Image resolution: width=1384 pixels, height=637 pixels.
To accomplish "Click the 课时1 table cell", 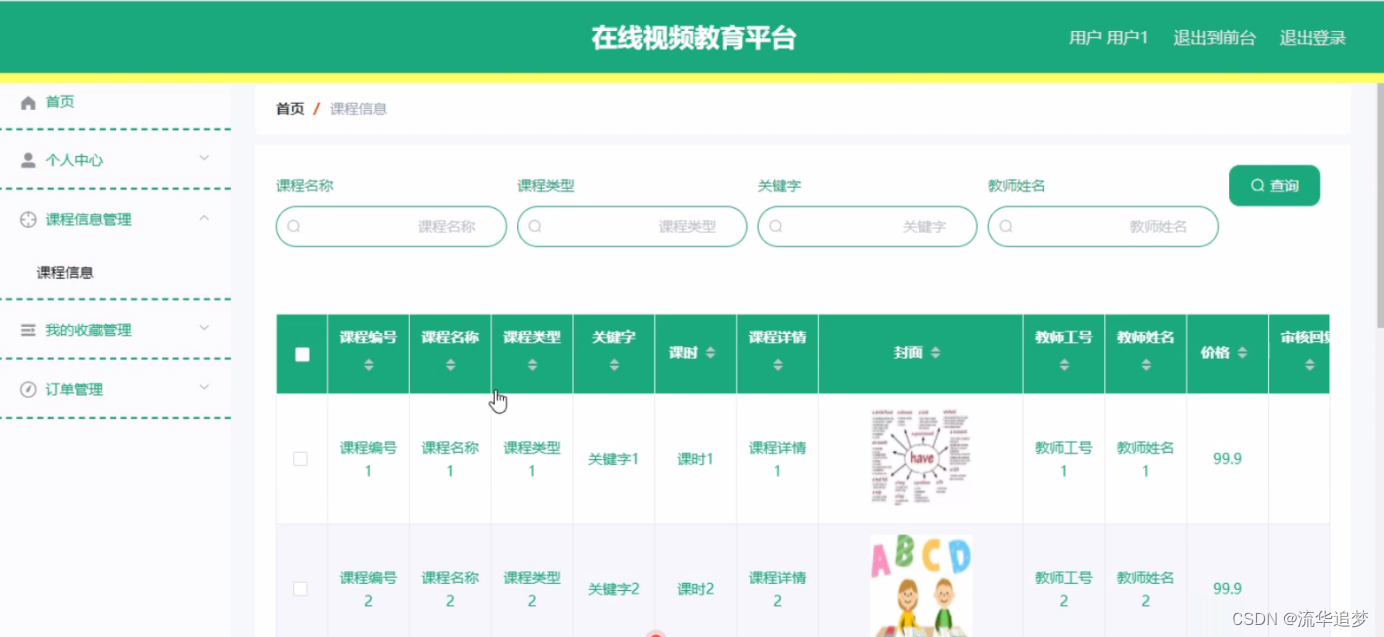I will tap(695, 459).
